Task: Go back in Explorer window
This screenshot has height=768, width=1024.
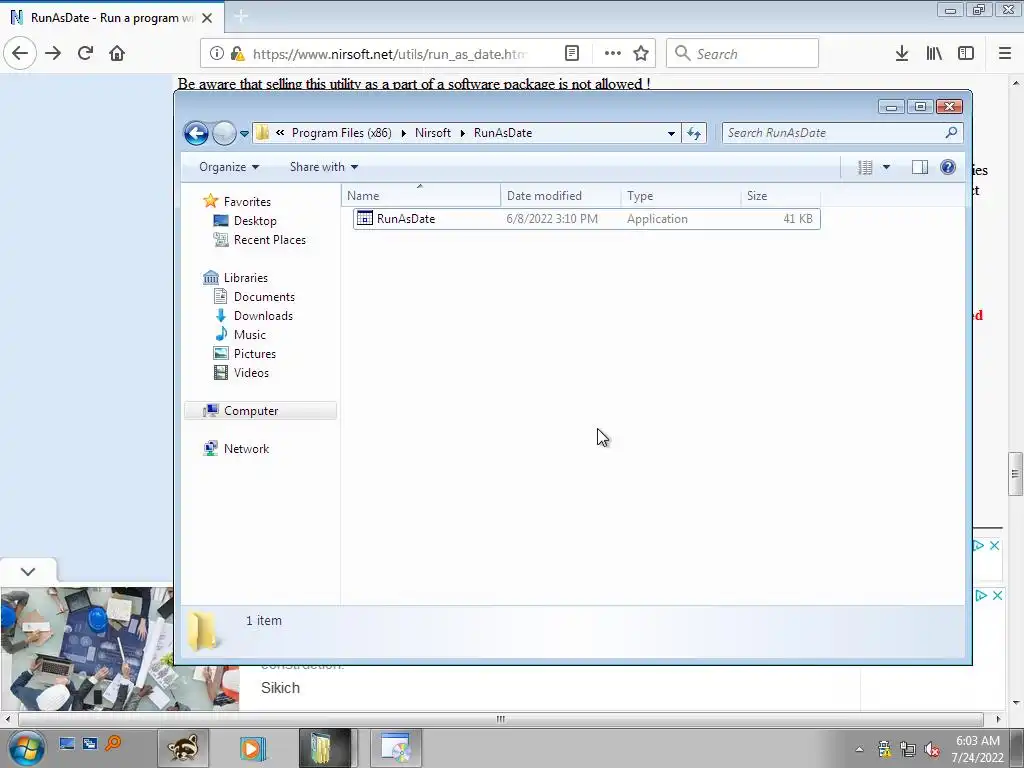Action: [196, 133]
